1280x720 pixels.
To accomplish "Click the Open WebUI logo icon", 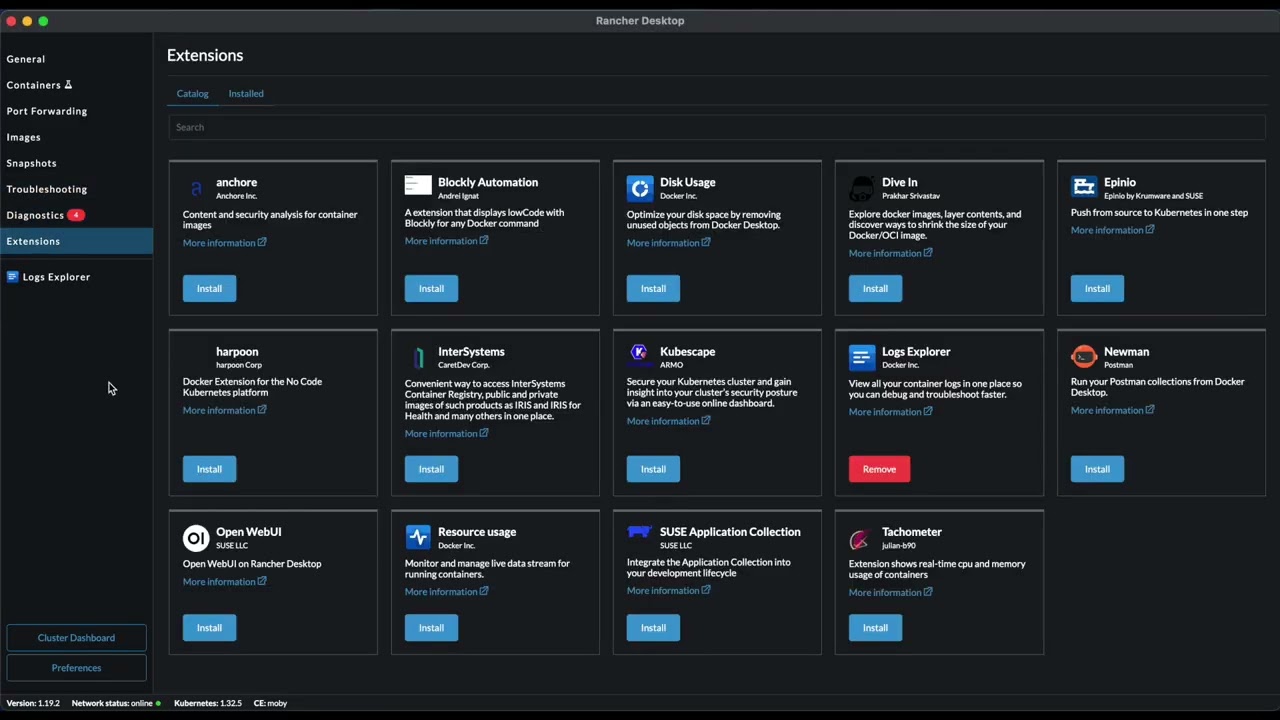I will (x=196, y=538).
